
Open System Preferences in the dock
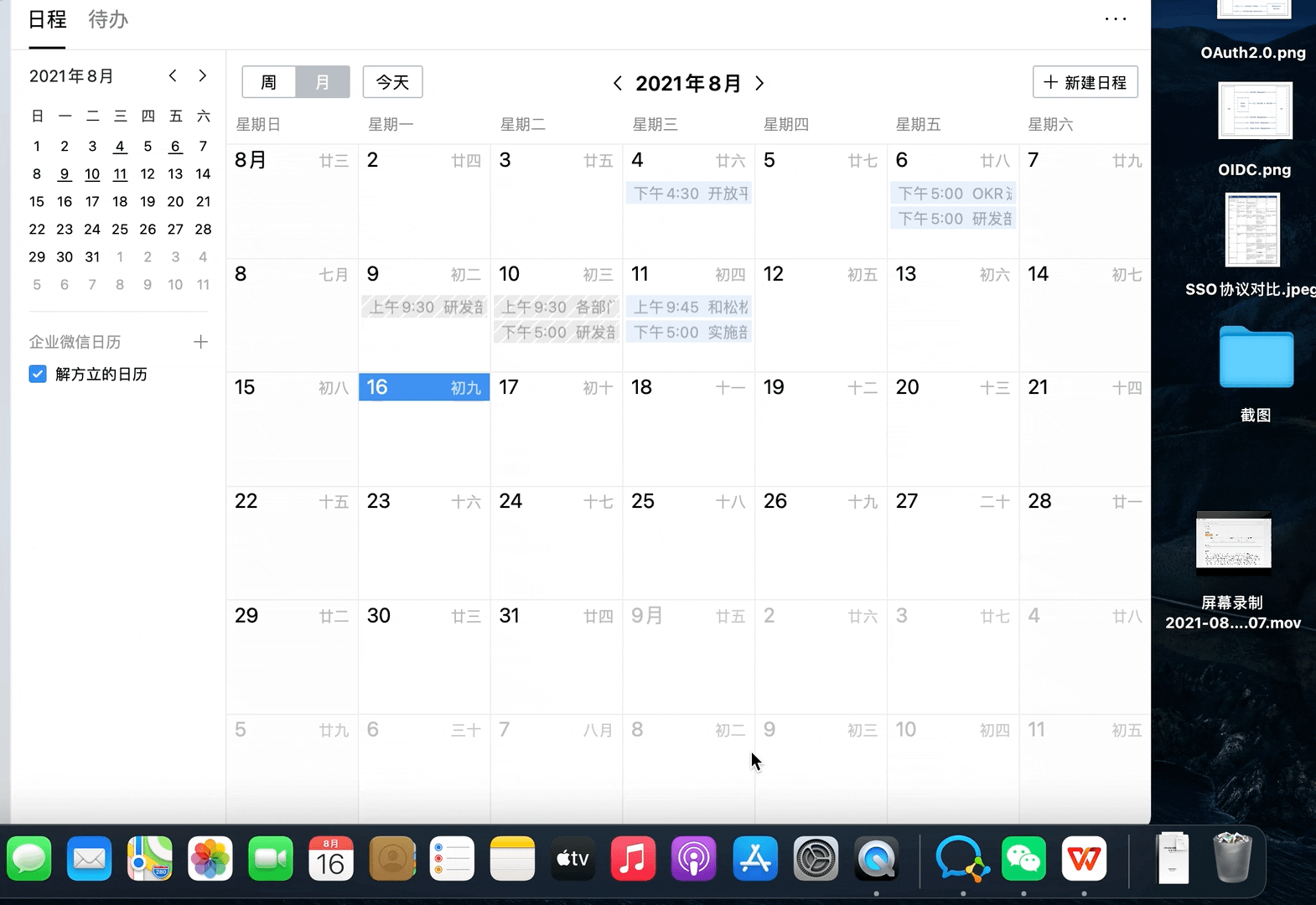(x=816, y=859)
